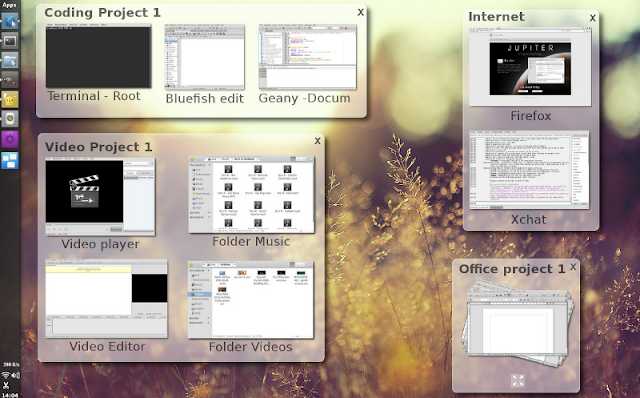Click the tools icon above the clock

pos(6,385)
